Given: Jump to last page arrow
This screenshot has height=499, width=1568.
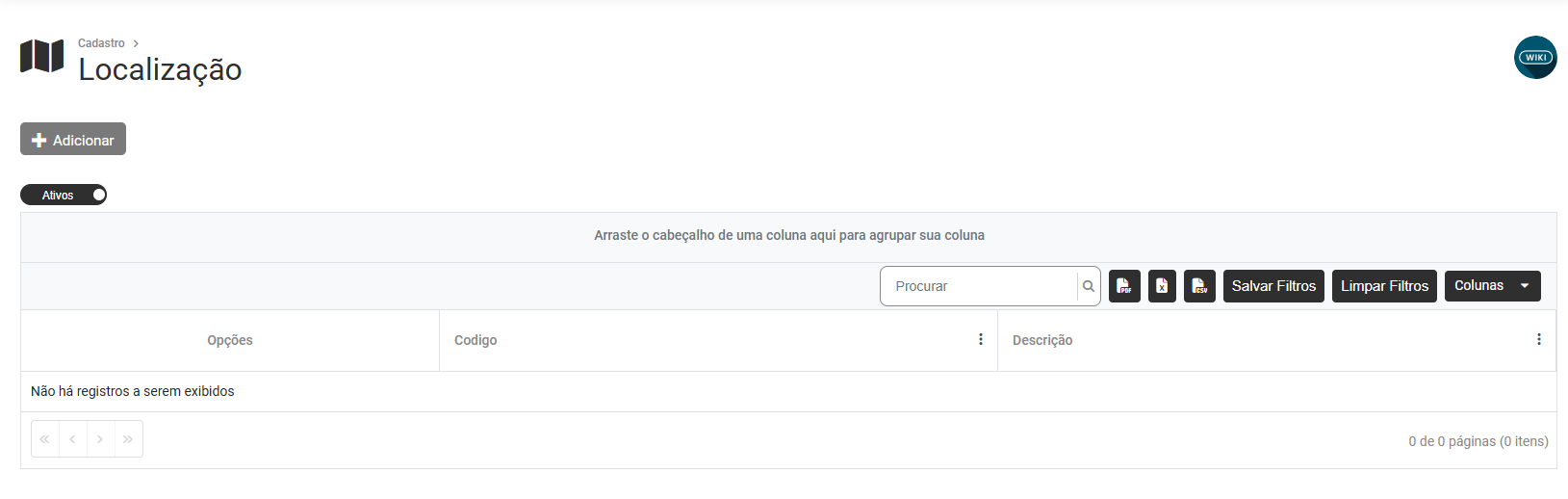Looking at the screenshot, I should pyautogui.click(x=128, y=439).
